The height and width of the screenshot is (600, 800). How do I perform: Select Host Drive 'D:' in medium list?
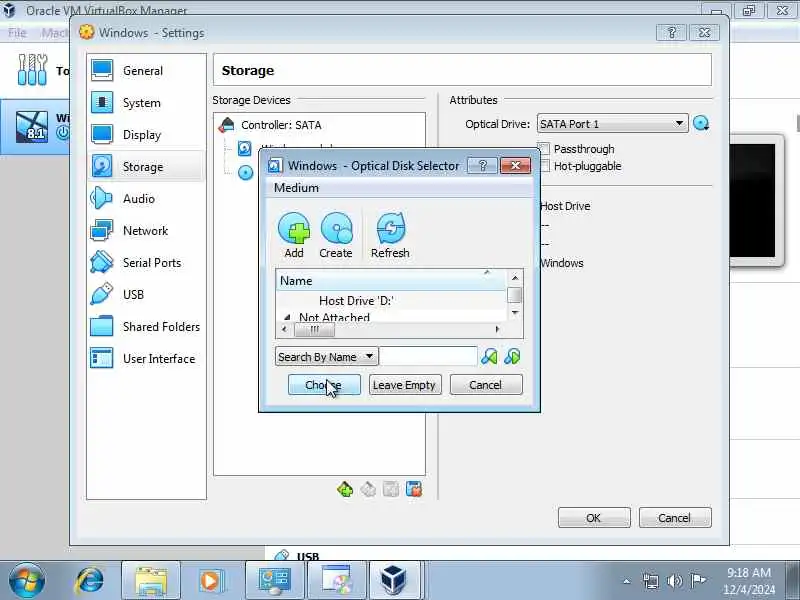point(356,301)
